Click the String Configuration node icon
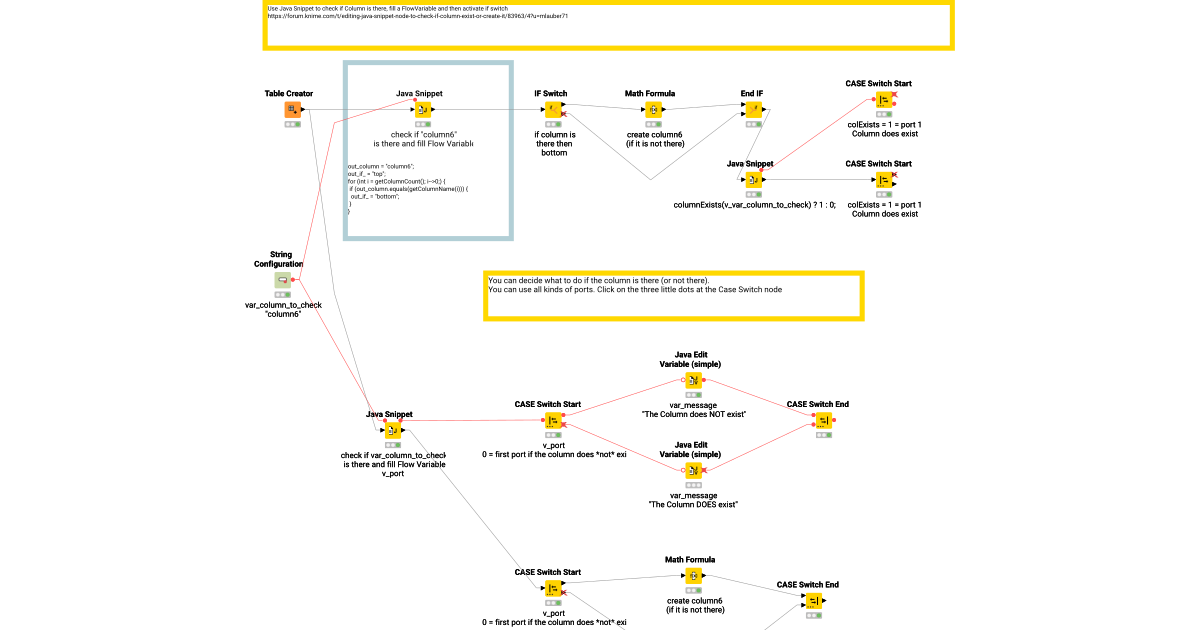 [283, 280]
